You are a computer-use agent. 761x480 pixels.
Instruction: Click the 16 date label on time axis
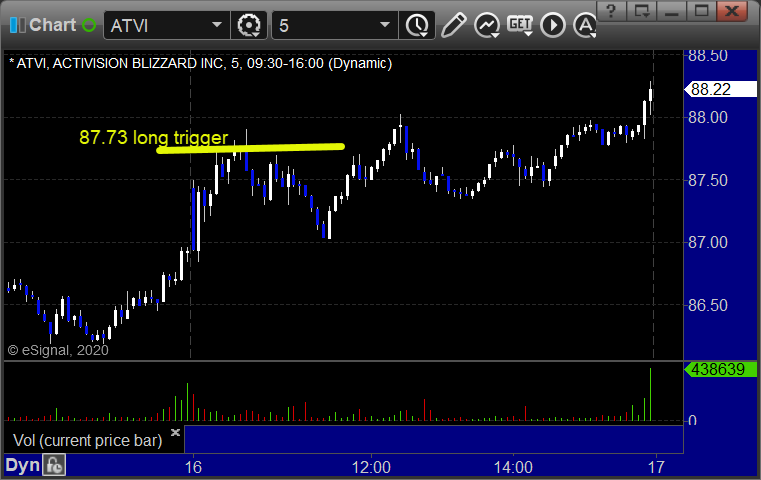193,467
